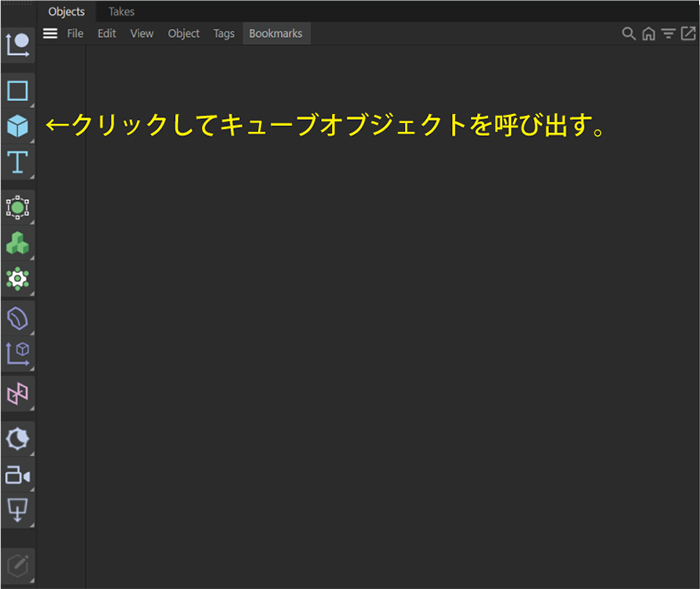700x589 pixels.
Task: Open the hamburger menu in Objects panel
Action: pos(50,33)
